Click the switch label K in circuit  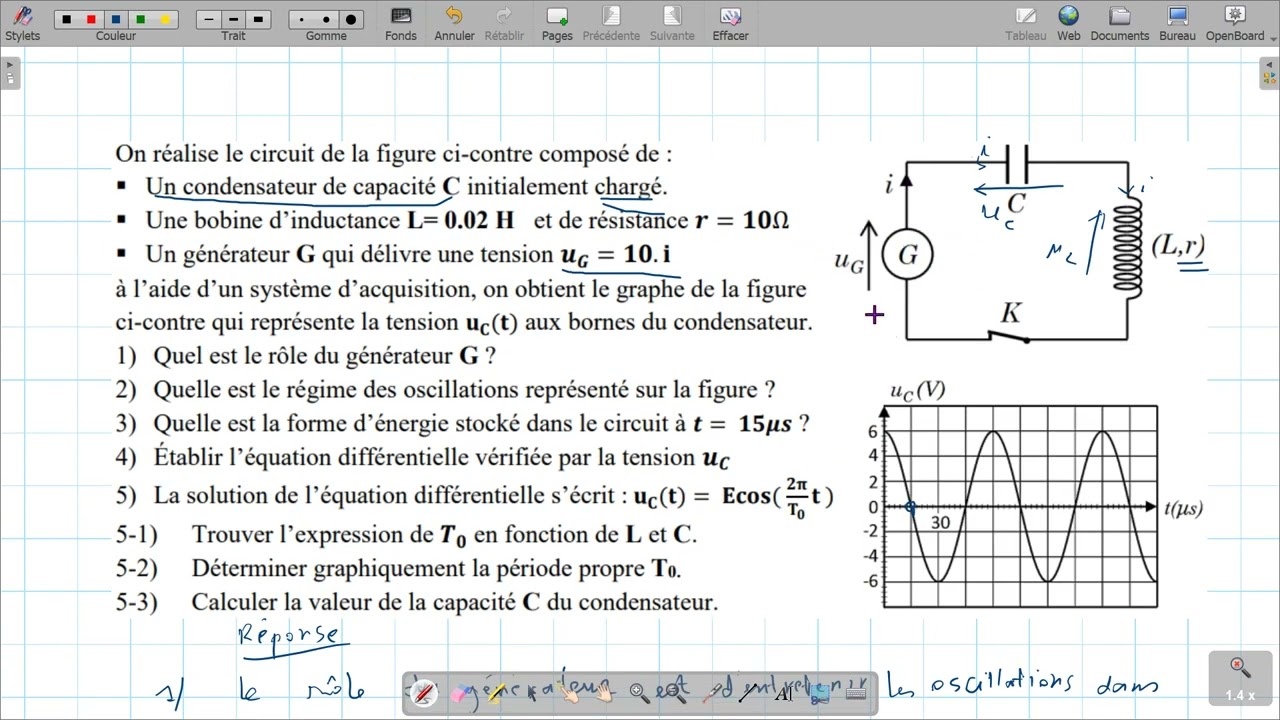pos(1010,314)
